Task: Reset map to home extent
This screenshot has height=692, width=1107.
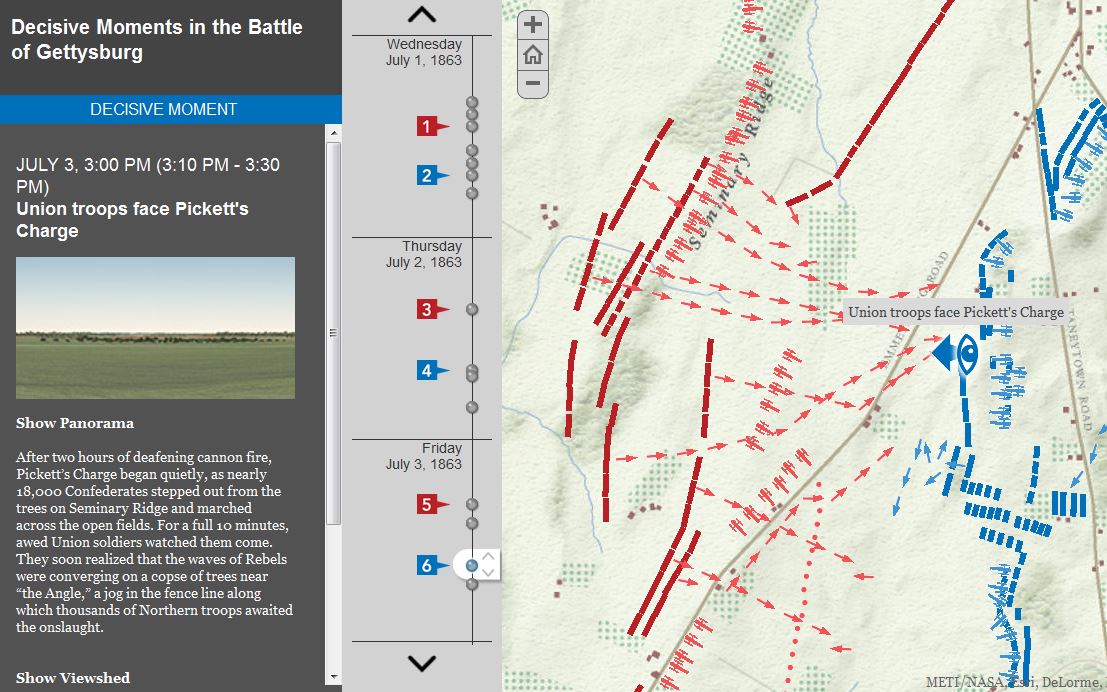Action: (533, 55)
